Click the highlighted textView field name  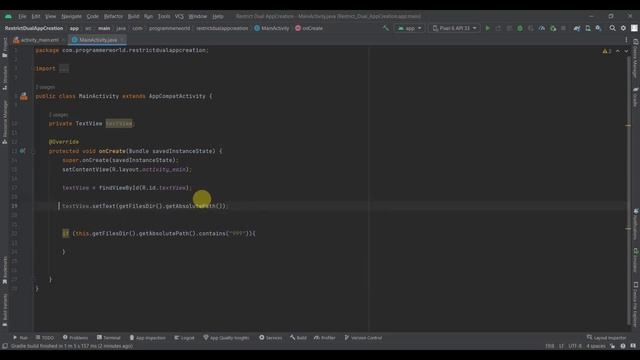119,124
